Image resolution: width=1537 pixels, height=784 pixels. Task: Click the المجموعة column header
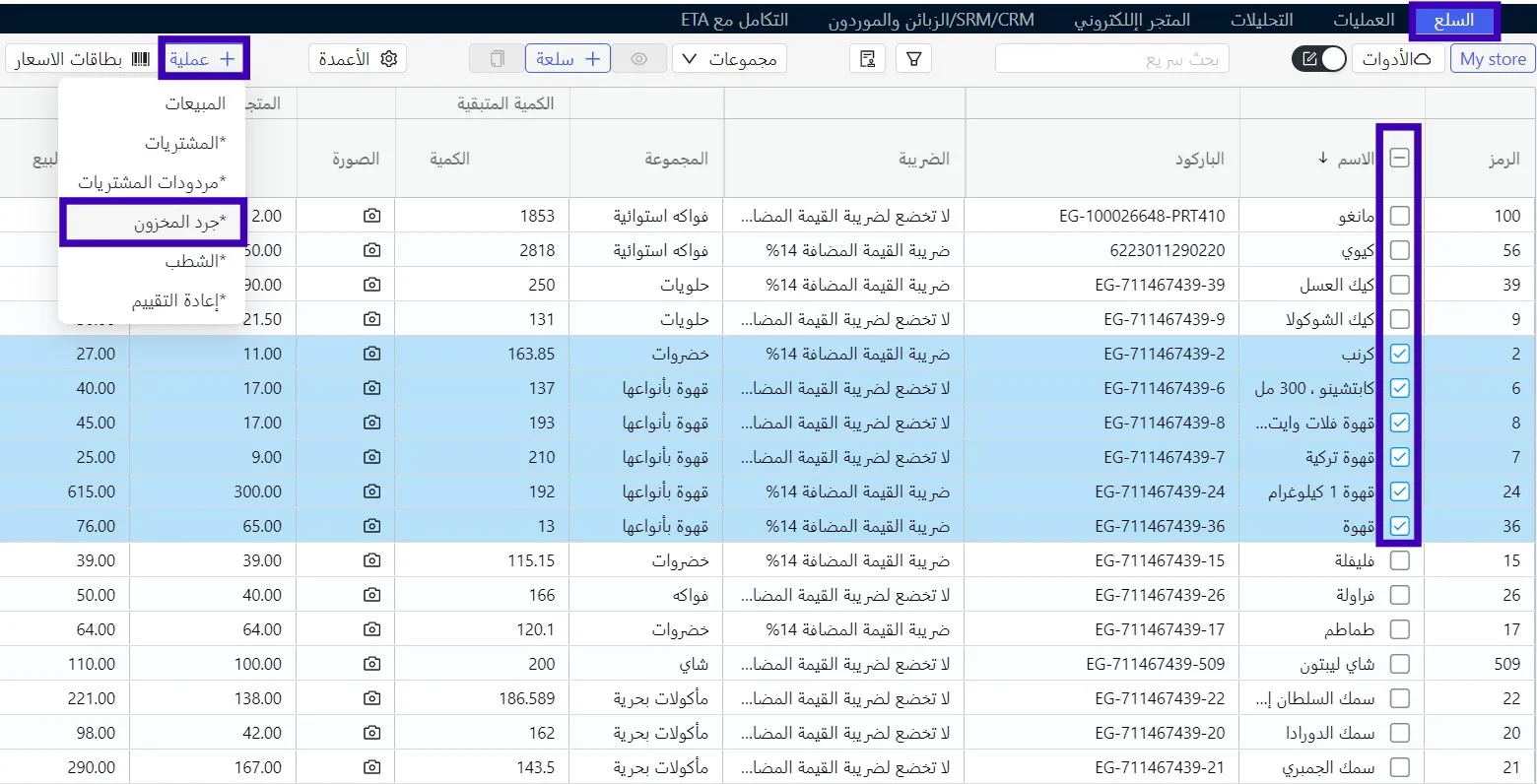pos(647,159)
